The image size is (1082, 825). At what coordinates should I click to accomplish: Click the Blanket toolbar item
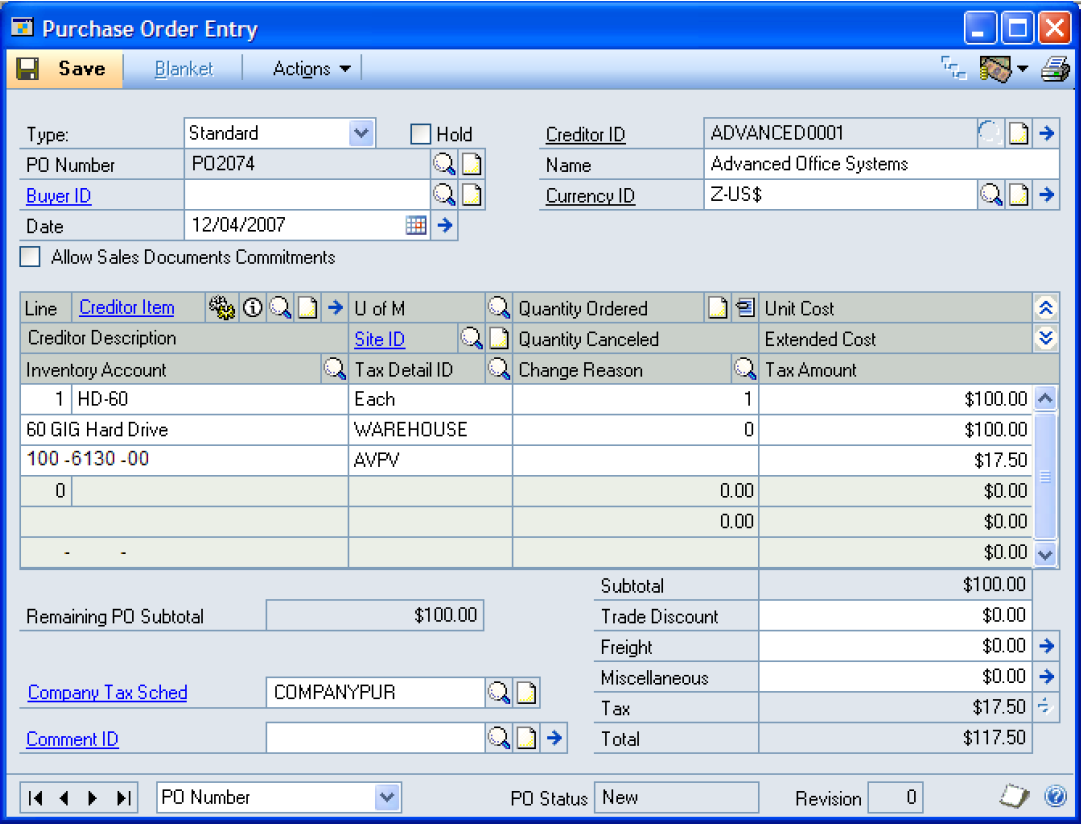click(x=184, y=69)
